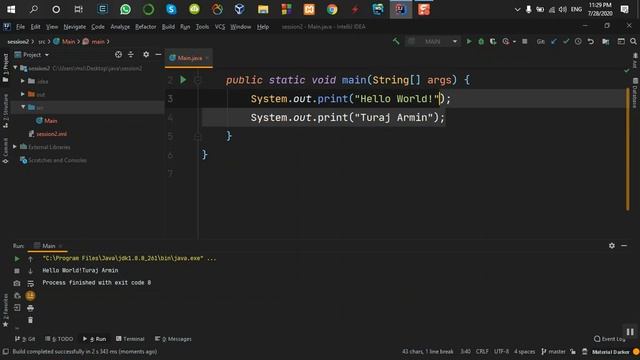This screenshot has height=360, width=640.
Task: Expand the out folder
Action: click(x=23, y=94)
